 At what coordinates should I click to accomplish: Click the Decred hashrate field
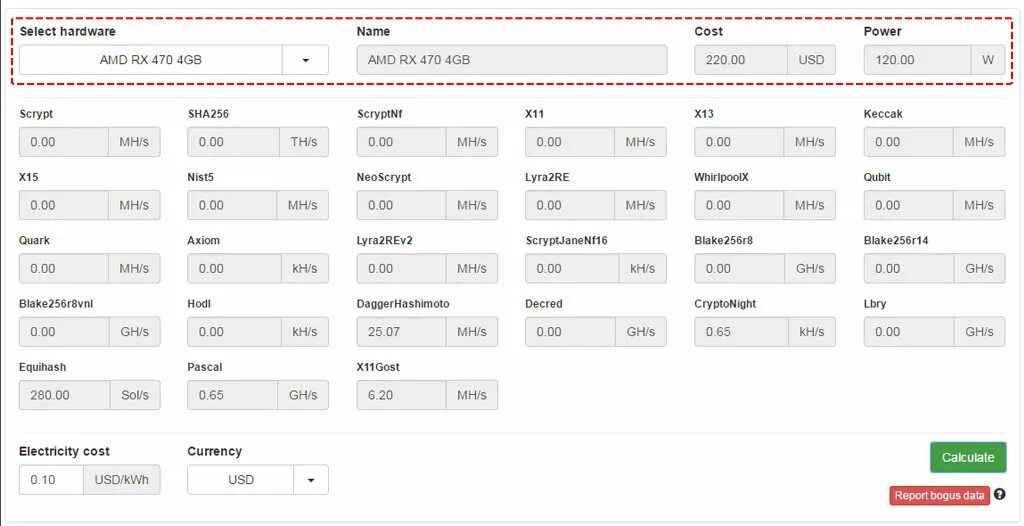click(x=570, y=332)
